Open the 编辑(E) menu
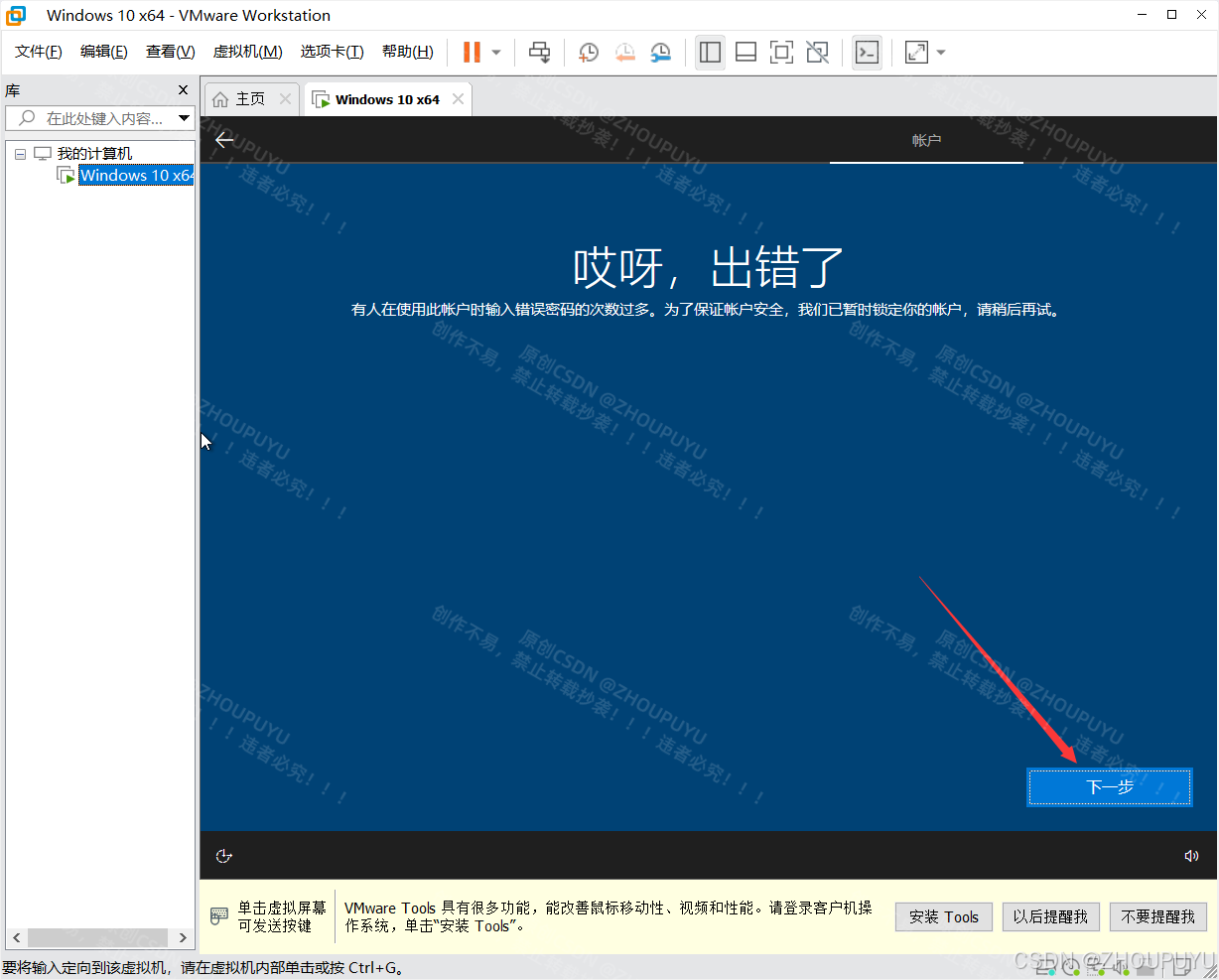 point(104,52)
